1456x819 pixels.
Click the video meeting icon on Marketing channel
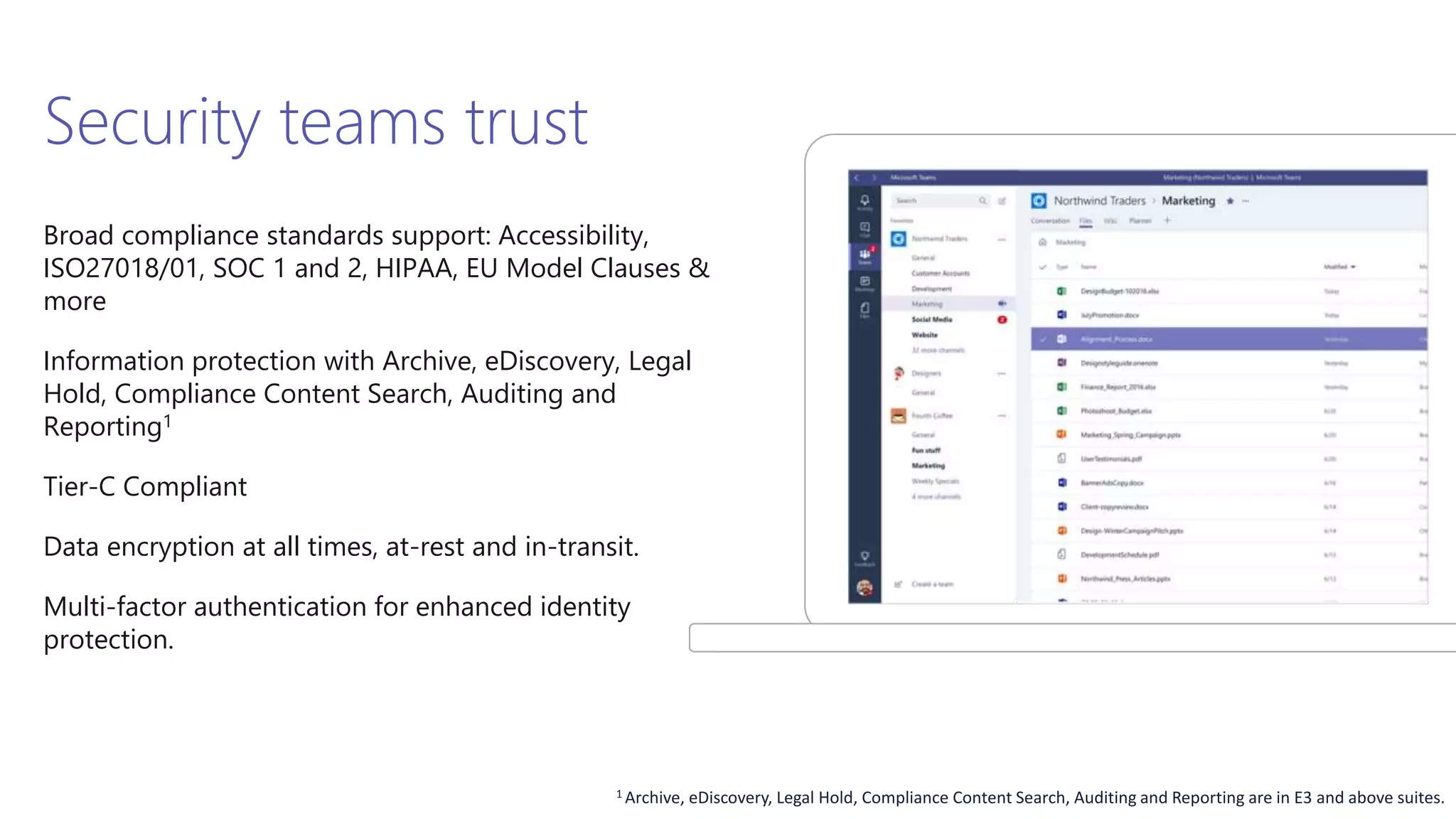pyautogui.click(x=1002, y=304)
